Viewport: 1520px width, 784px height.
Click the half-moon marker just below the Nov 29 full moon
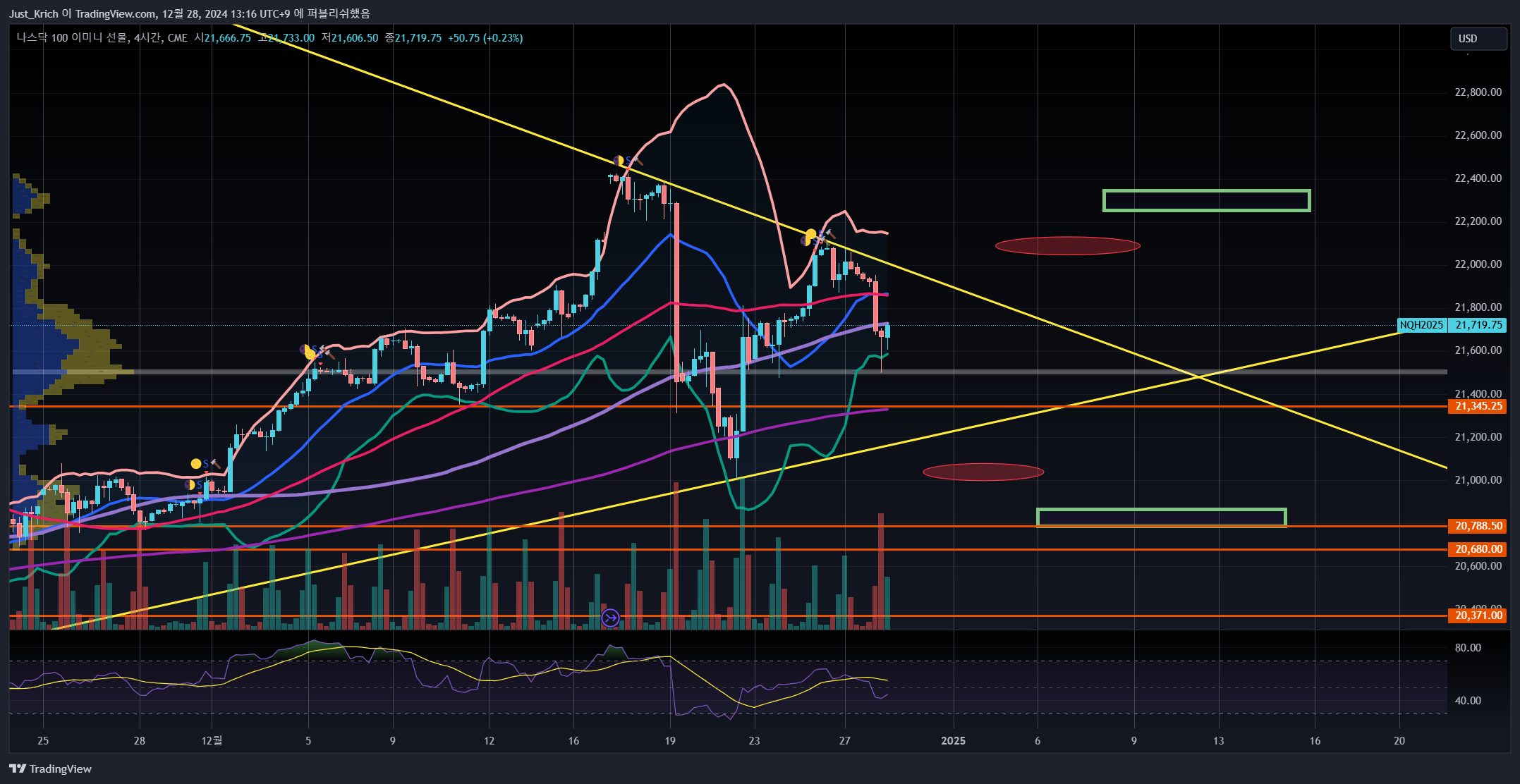tap(189, 485)
